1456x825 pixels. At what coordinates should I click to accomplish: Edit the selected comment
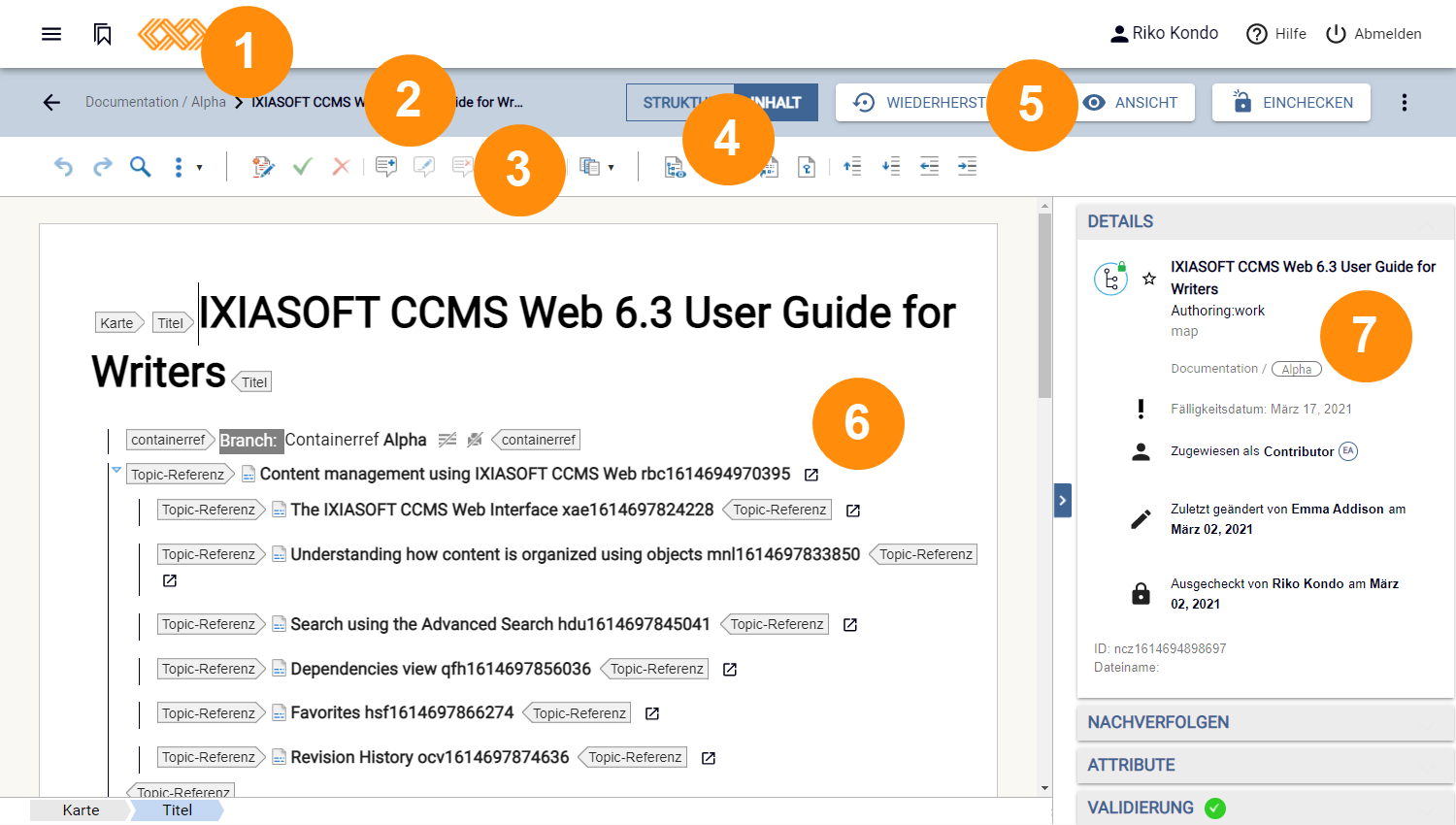(x=424, y=167)
